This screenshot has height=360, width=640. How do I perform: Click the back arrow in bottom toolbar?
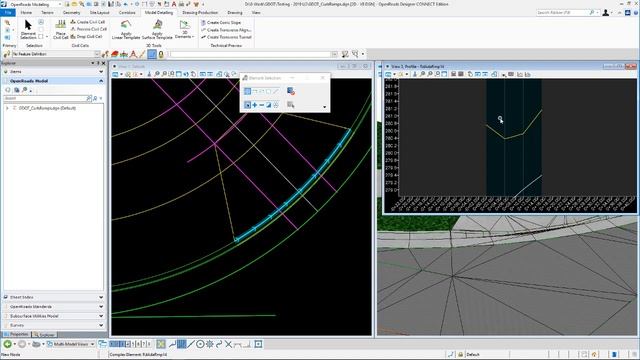pyautogui.click(x=7, y=344)
